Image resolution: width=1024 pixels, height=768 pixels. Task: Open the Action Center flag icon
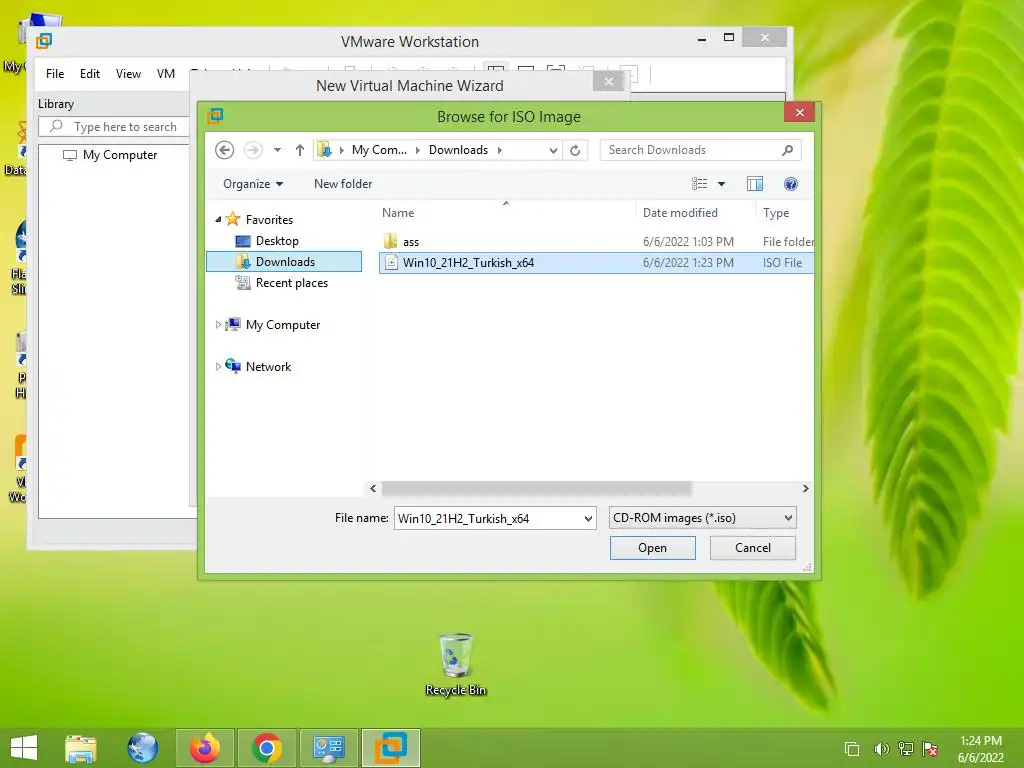tap(930, 749)
